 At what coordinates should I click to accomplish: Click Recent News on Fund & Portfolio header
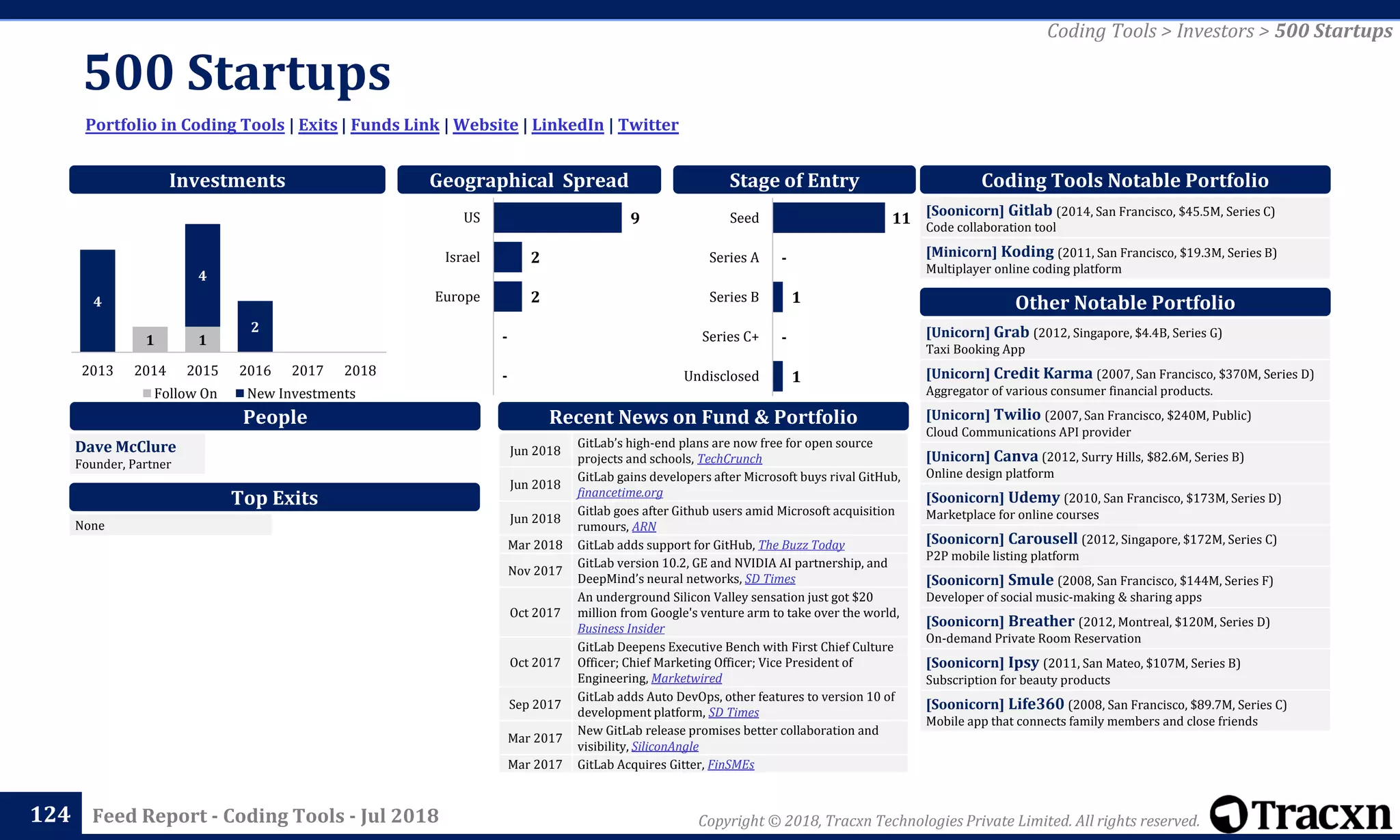pos(703,416)
